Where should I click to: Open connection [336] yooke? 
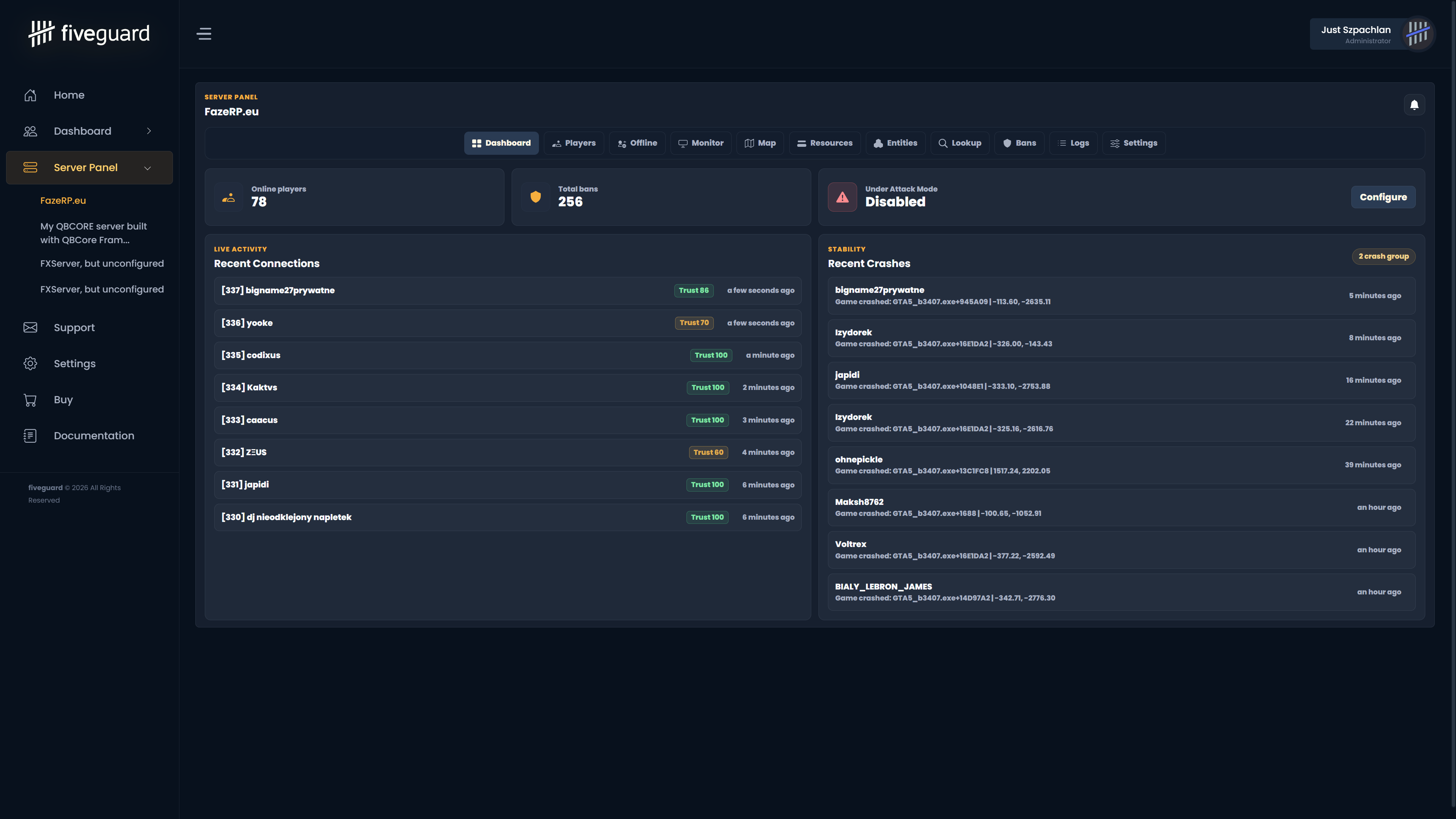[x=507, y=323]
